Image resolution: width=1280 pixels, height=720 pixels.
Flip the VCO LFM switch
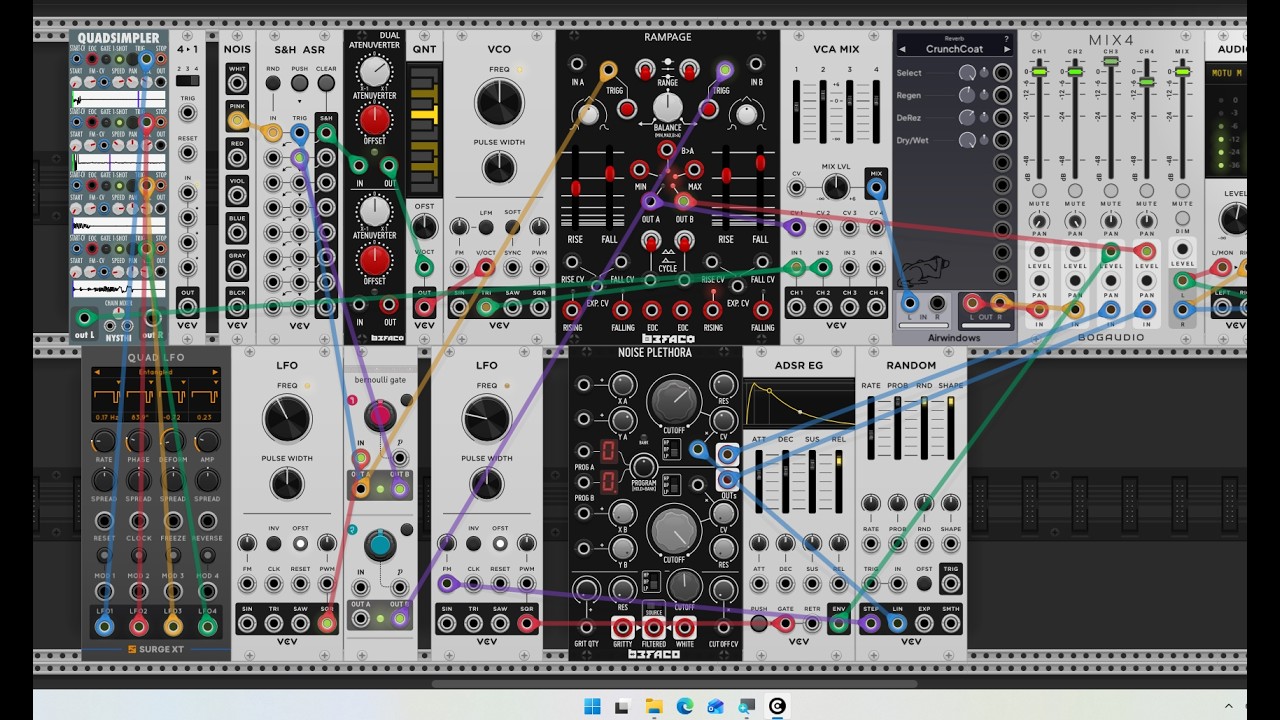tap(486, 228)
